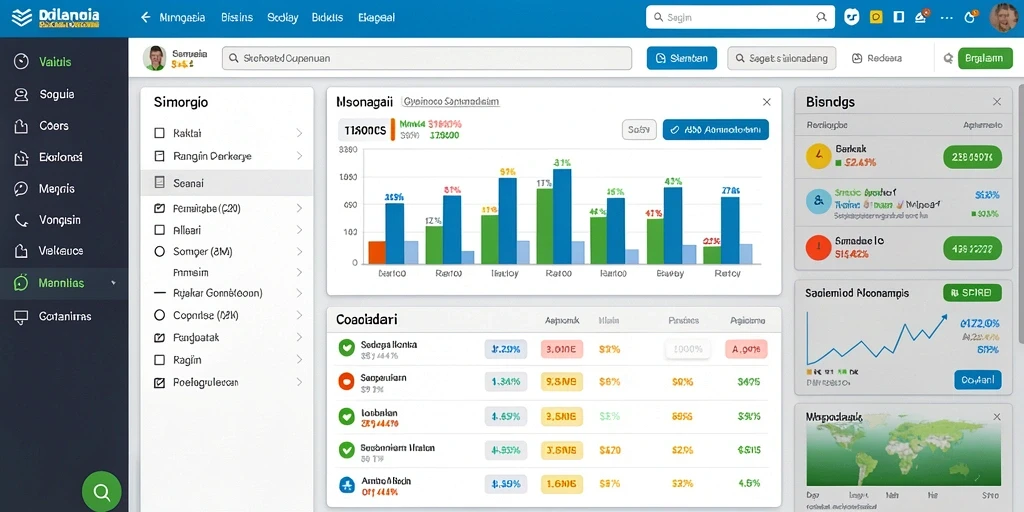Click the Stchoated Cupenuan search field
Viewport: 1024px width, 512px height.
click(427, 58)
